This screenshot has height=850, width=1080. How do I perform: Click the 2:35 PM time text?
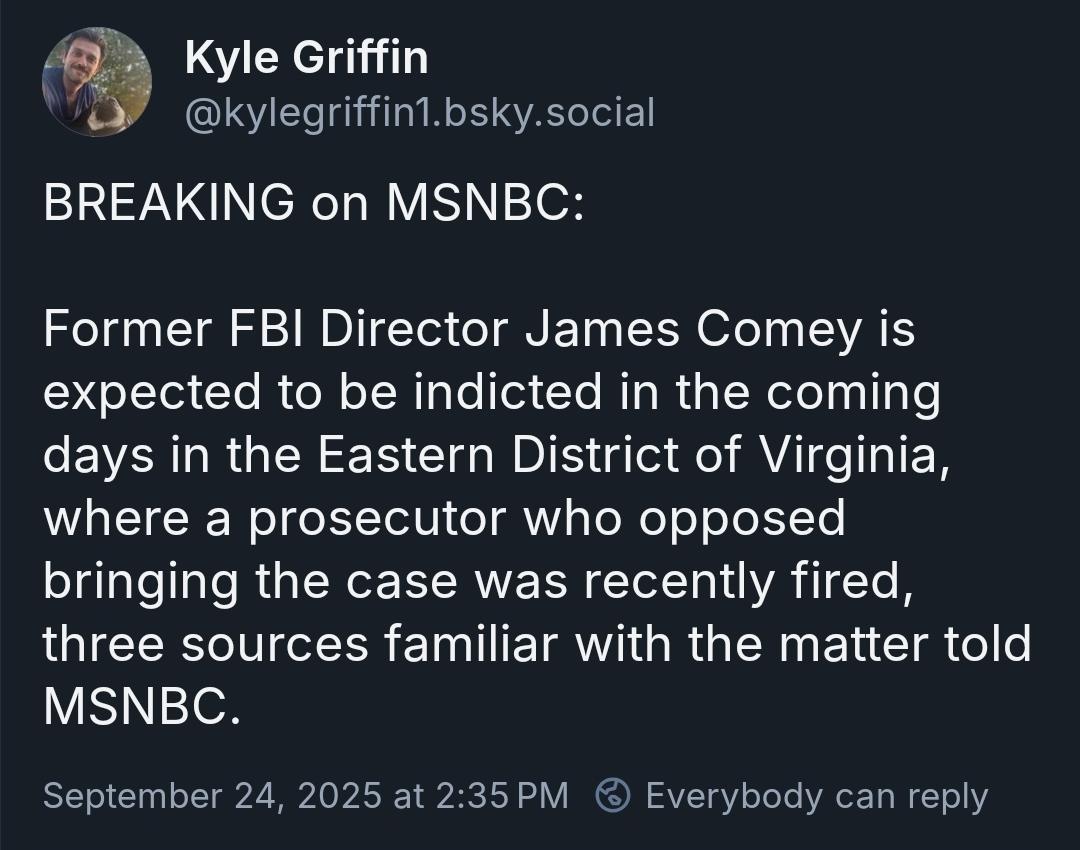point(502,796)
